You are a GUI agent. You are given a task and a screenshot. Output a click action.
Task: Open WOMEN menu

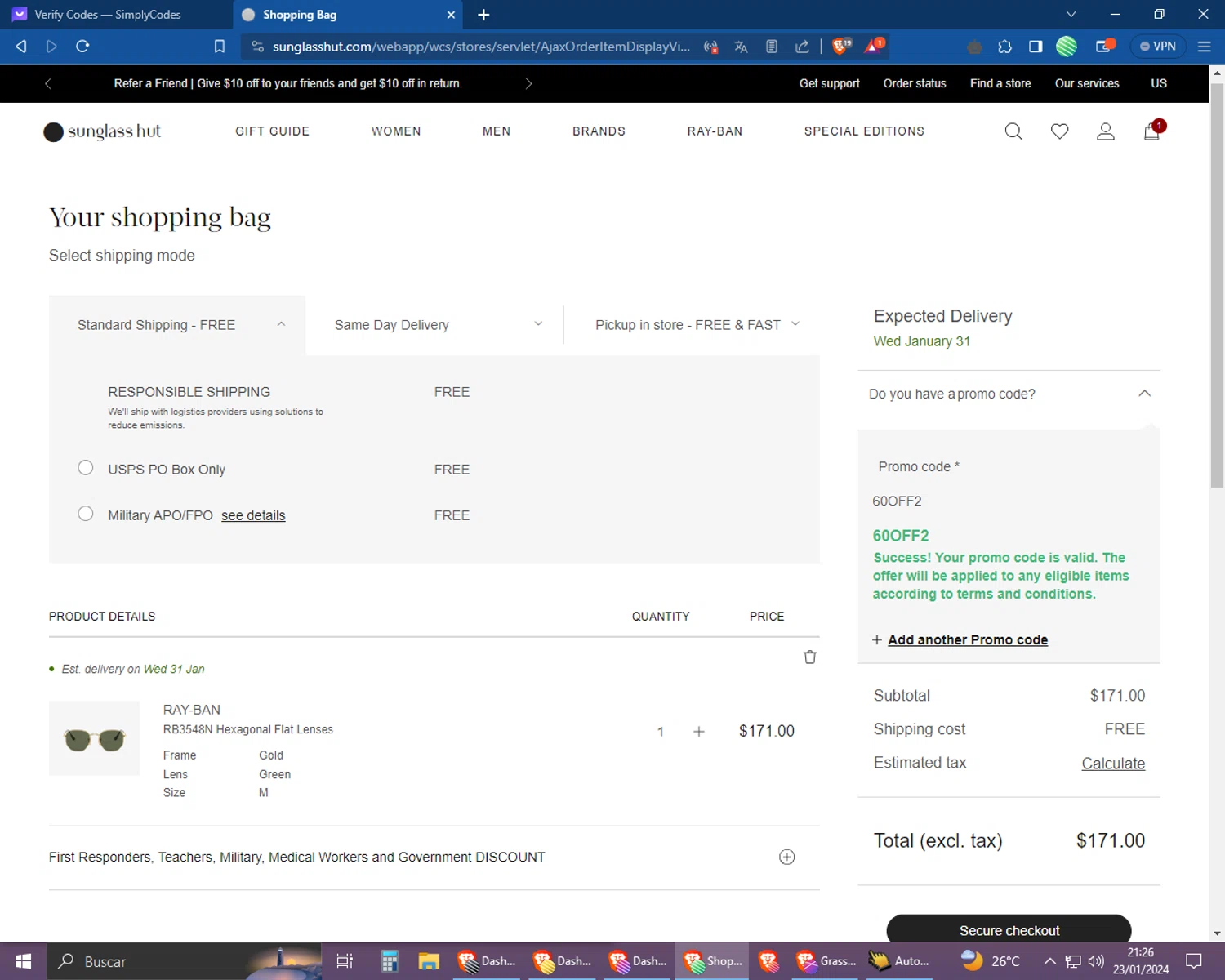396,131
